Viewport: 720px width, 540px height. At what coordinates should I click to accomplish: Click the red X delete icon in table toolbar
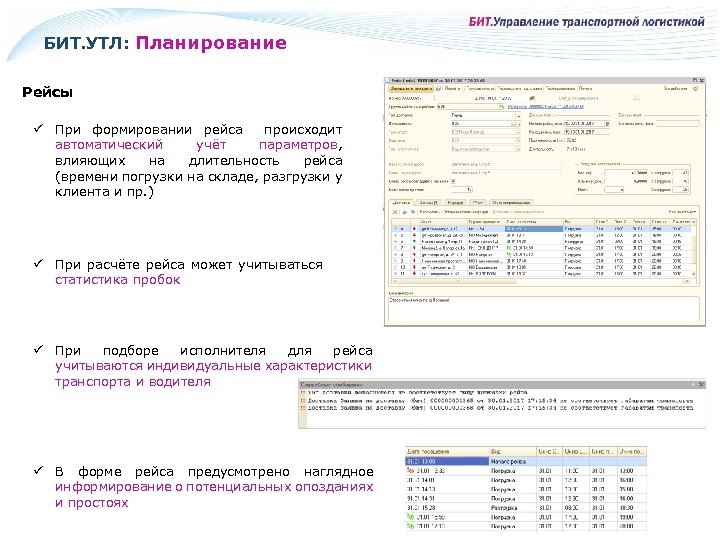[394, 212]
